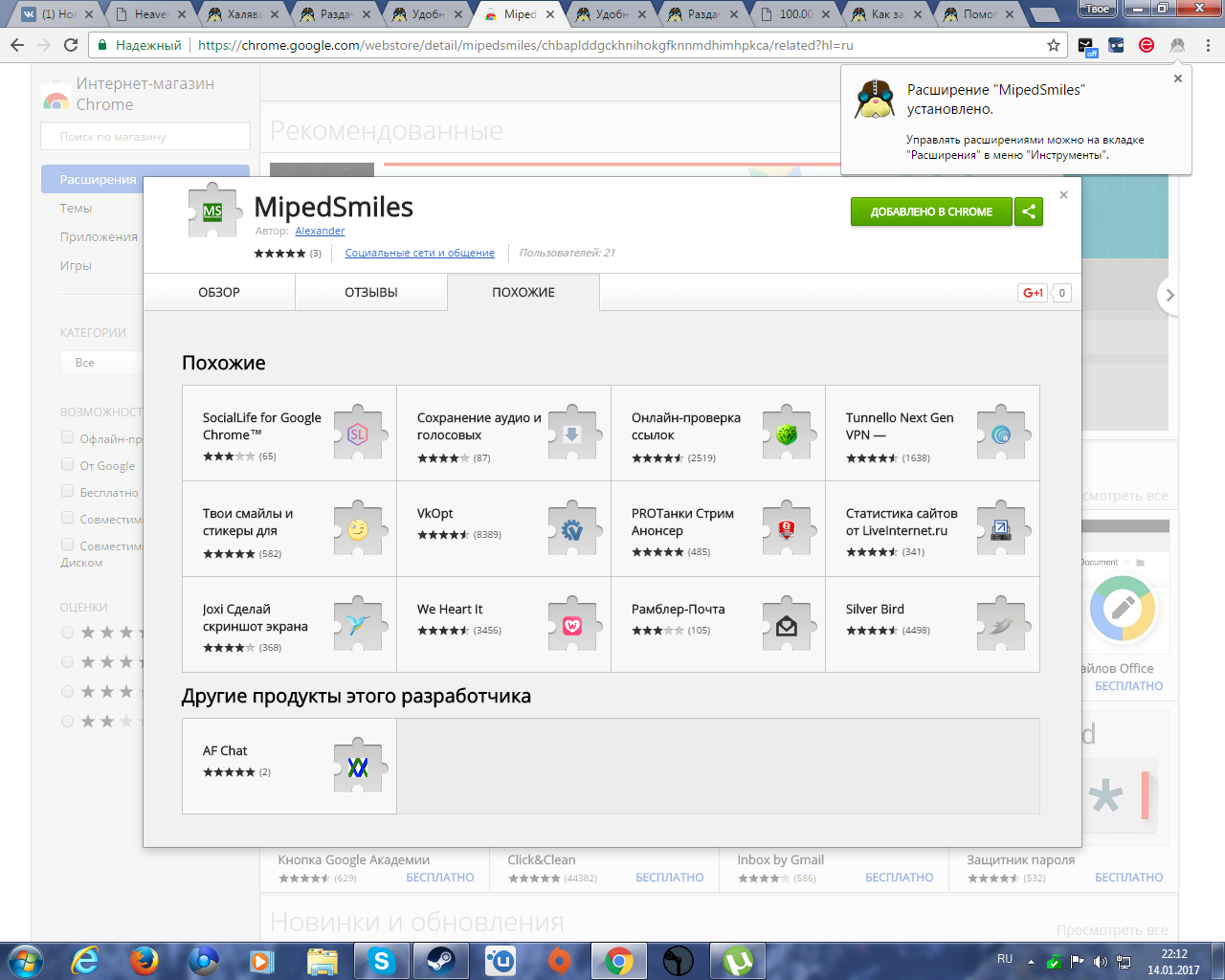The height and width of the screenshot is (980, 1225).
Task: Open Internet Explorer from the taskbar
Action: 85,960
